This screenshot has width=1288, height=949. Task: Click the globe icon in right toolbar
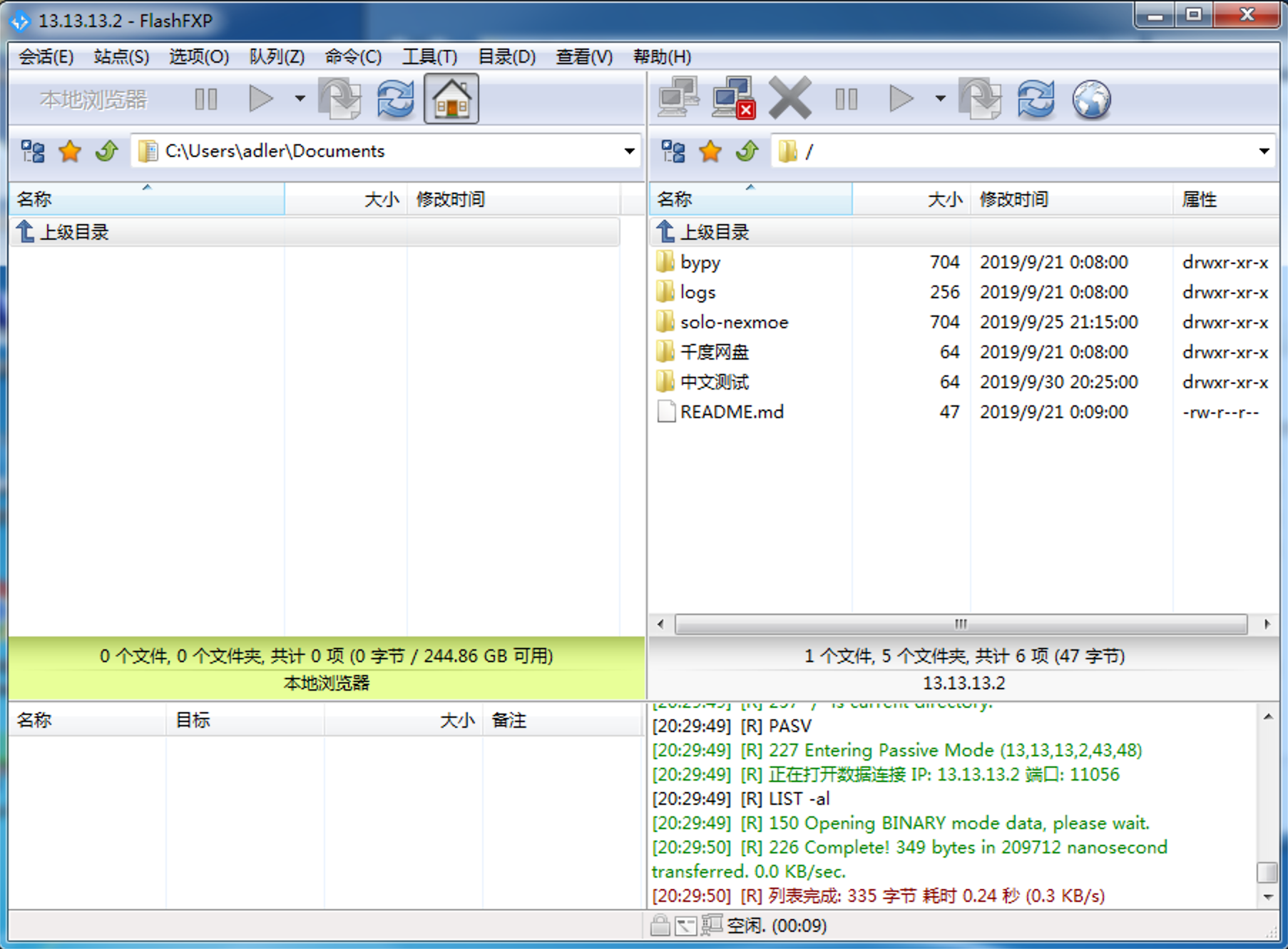(x=1092, y=99)
